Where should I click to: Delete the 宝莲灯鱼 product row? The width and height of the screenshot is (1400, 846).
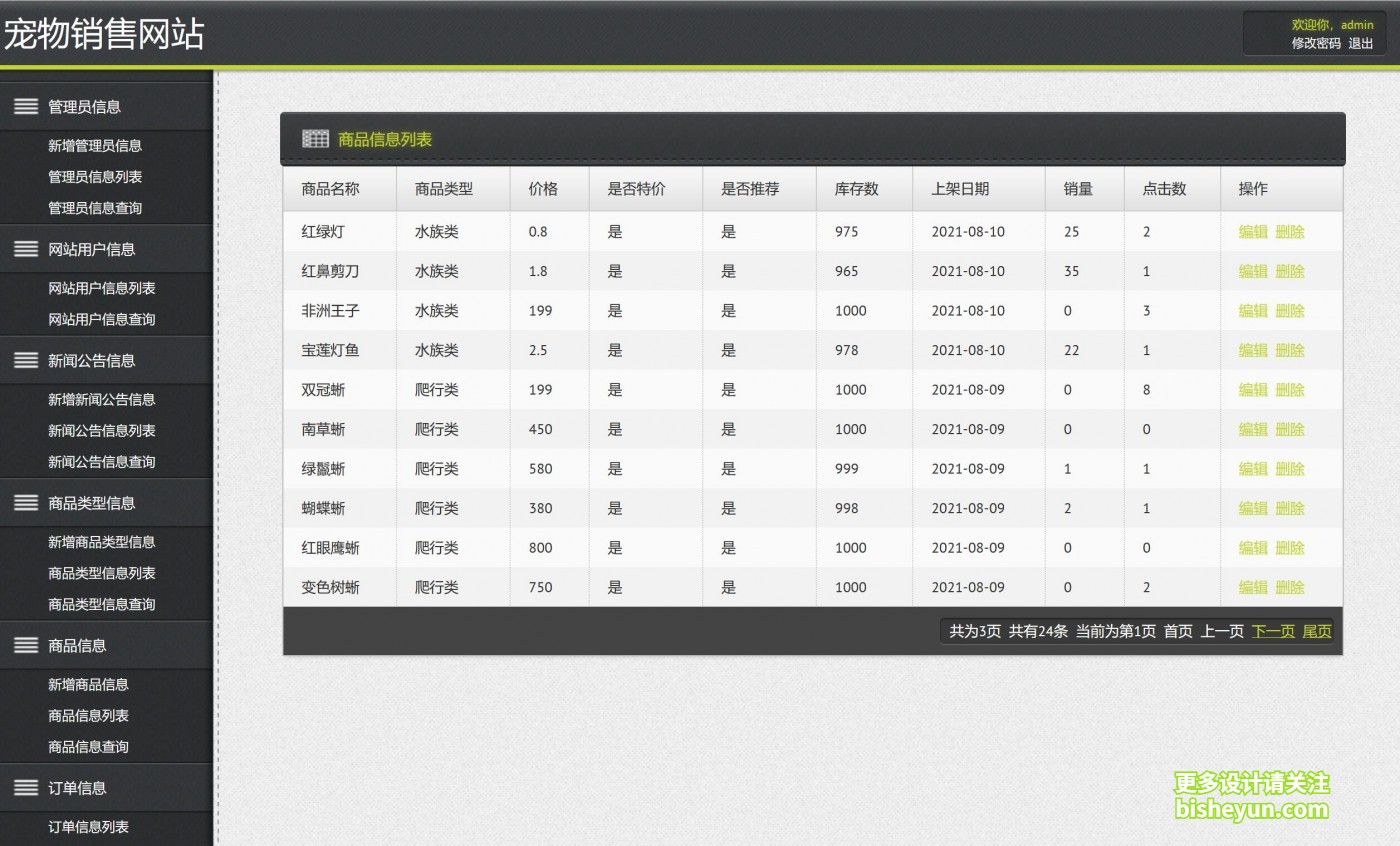point(1290,350)
